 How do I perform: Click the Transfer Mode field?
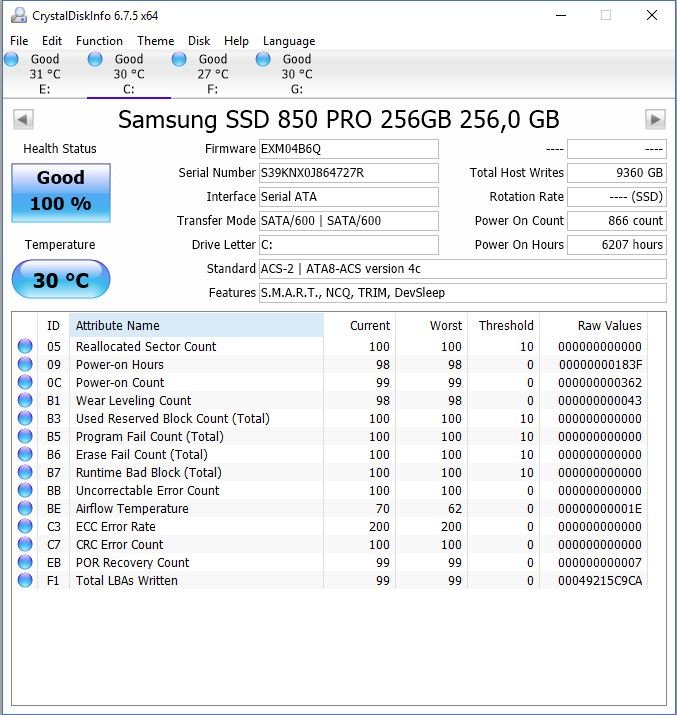tap(349, 221)
